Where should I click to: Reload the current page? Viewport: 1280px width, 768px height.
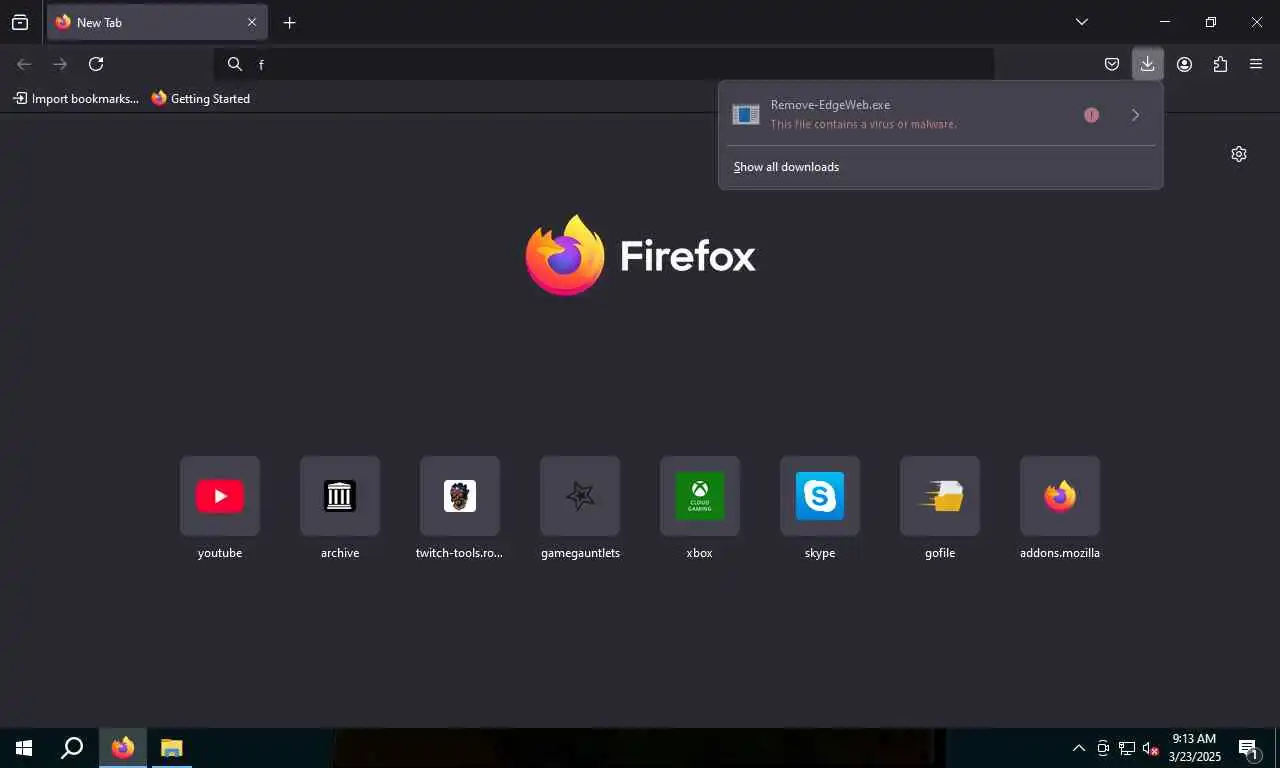(x=96, y=64)
